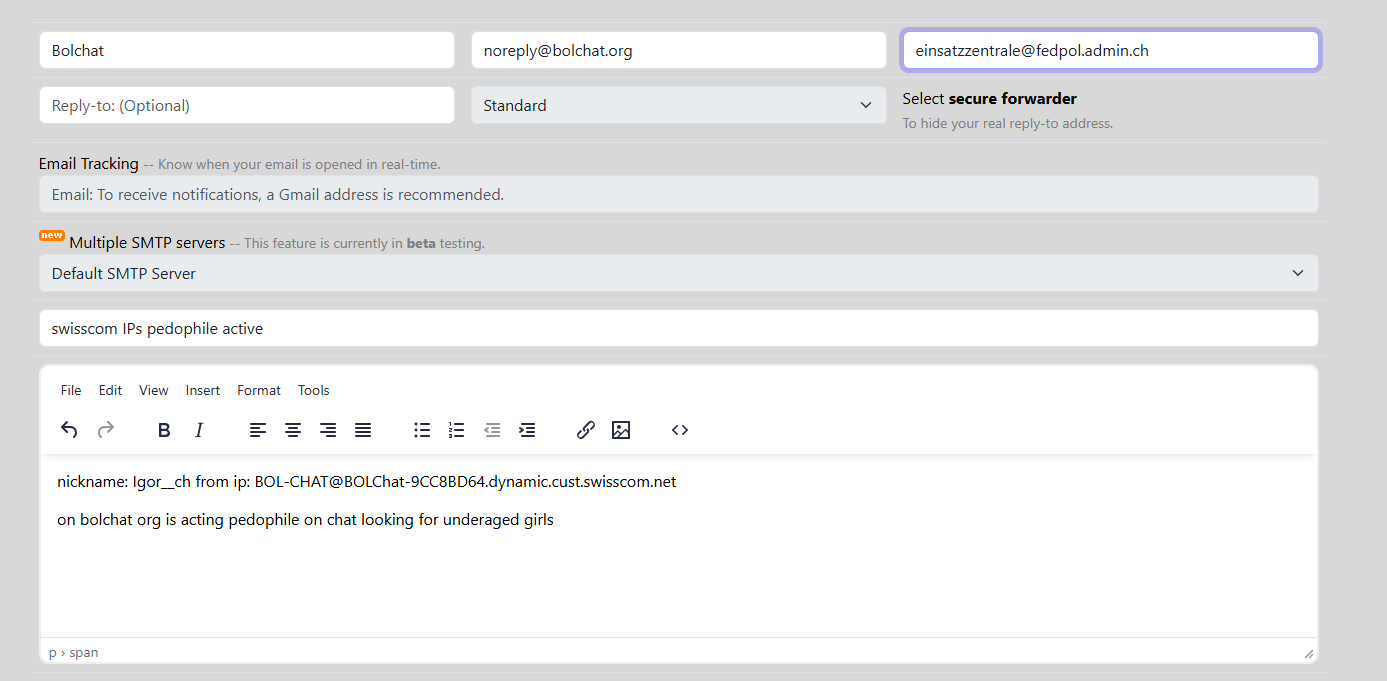Click the new badge beside Multiple SMTP servers
Image resolution: width=1387 pixels, height=681 pixels.
tap(52, 236)
